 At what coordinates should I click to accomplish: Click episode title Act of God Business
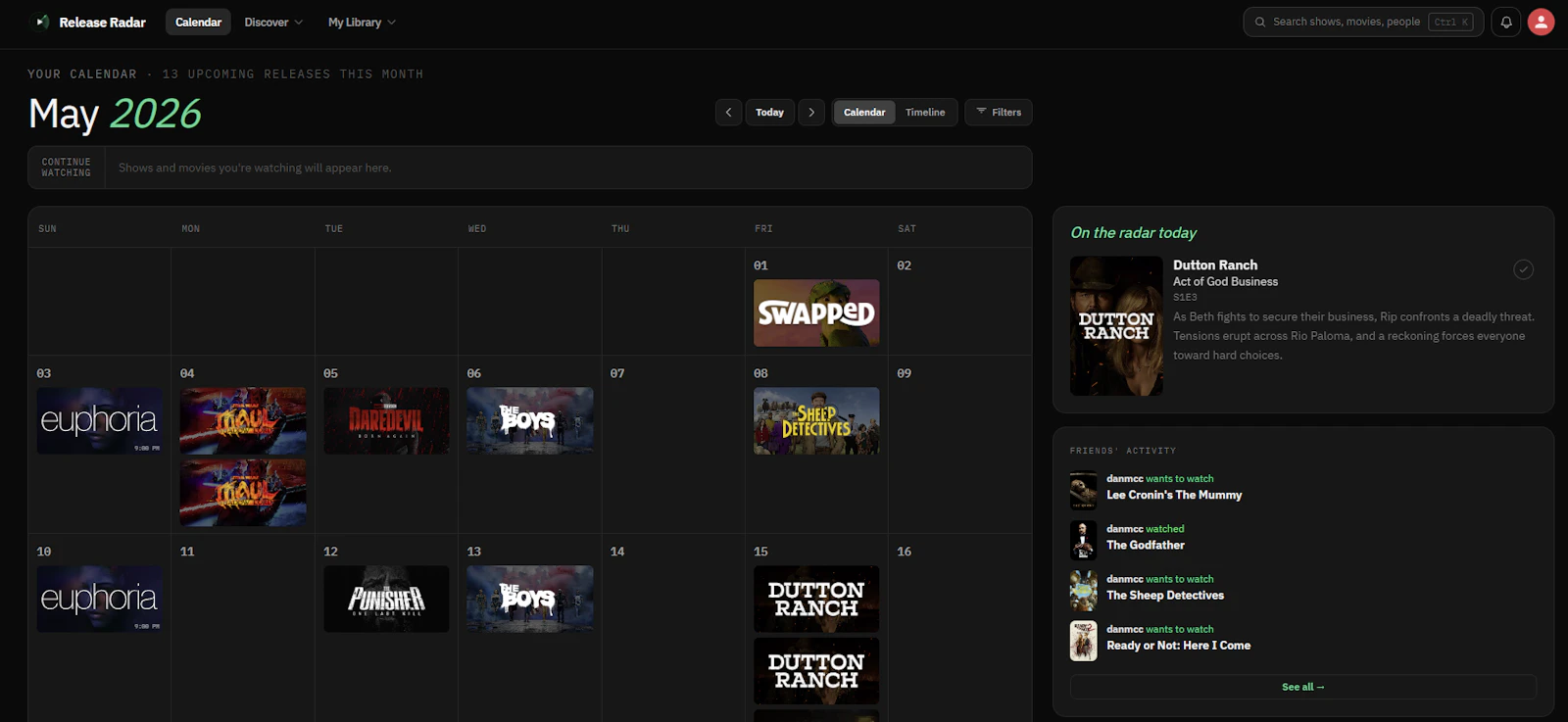pos(1225,281)
